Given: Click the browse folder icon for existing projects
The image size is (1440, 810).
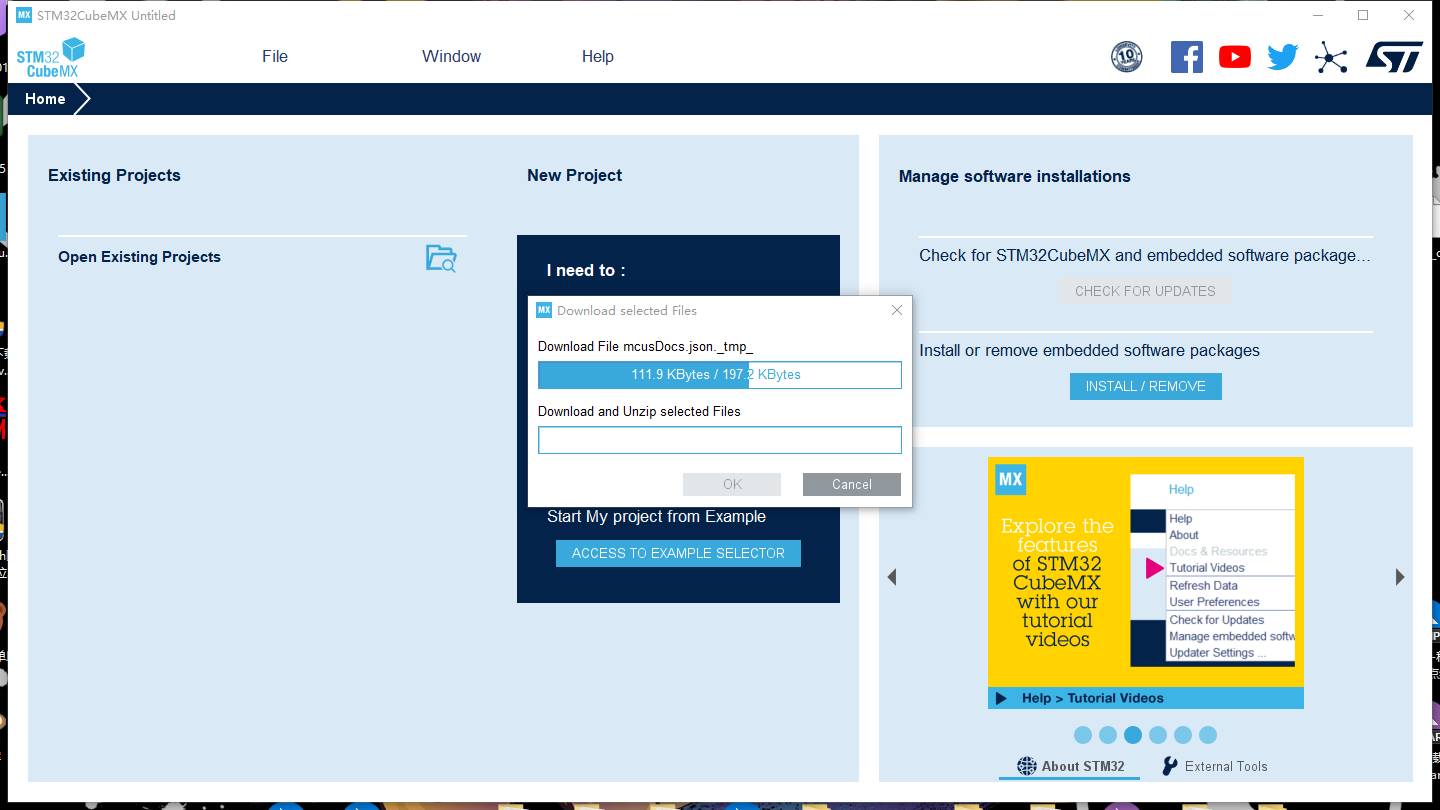Looking at the screenshot, I should click(441, 258).
